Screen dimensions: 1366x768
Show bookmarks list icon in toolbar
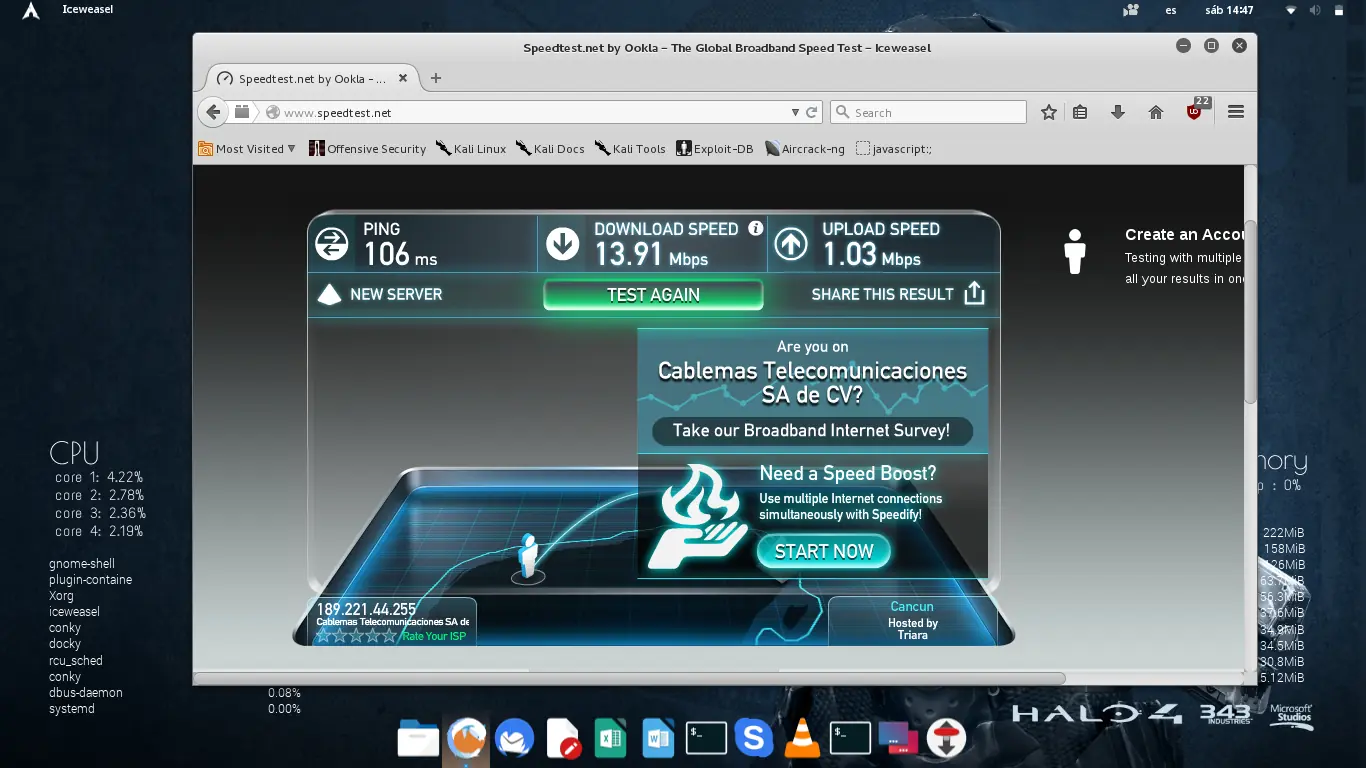1080,112
